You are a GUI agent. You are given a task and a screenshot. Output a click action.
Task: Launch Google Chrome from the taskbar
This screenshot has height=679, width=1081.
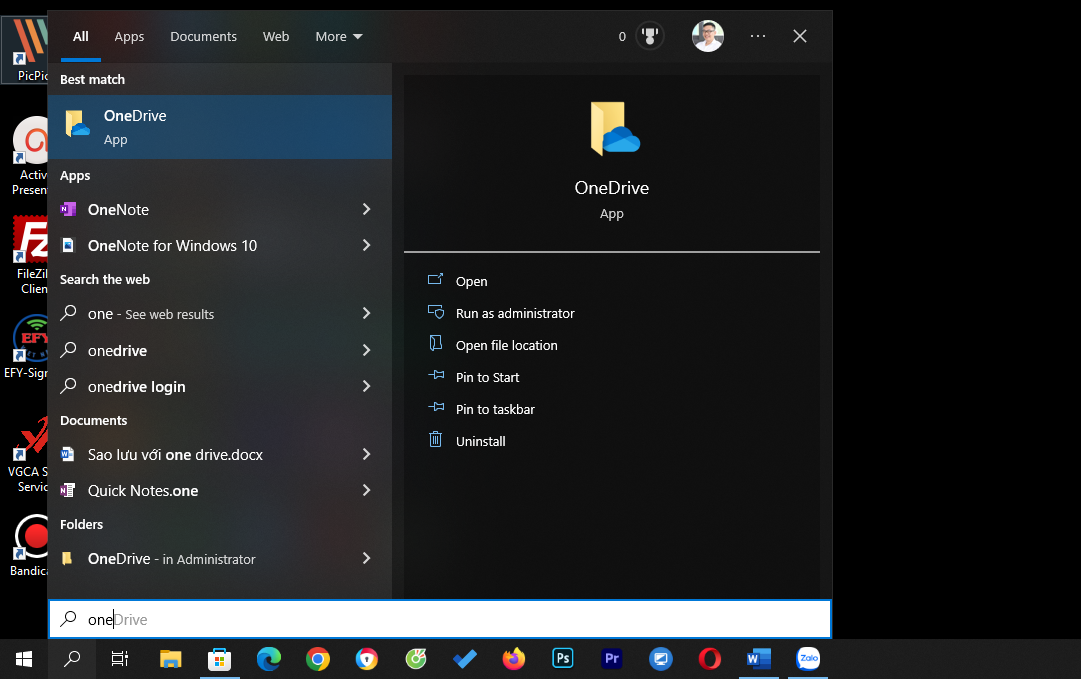(318, 659)
